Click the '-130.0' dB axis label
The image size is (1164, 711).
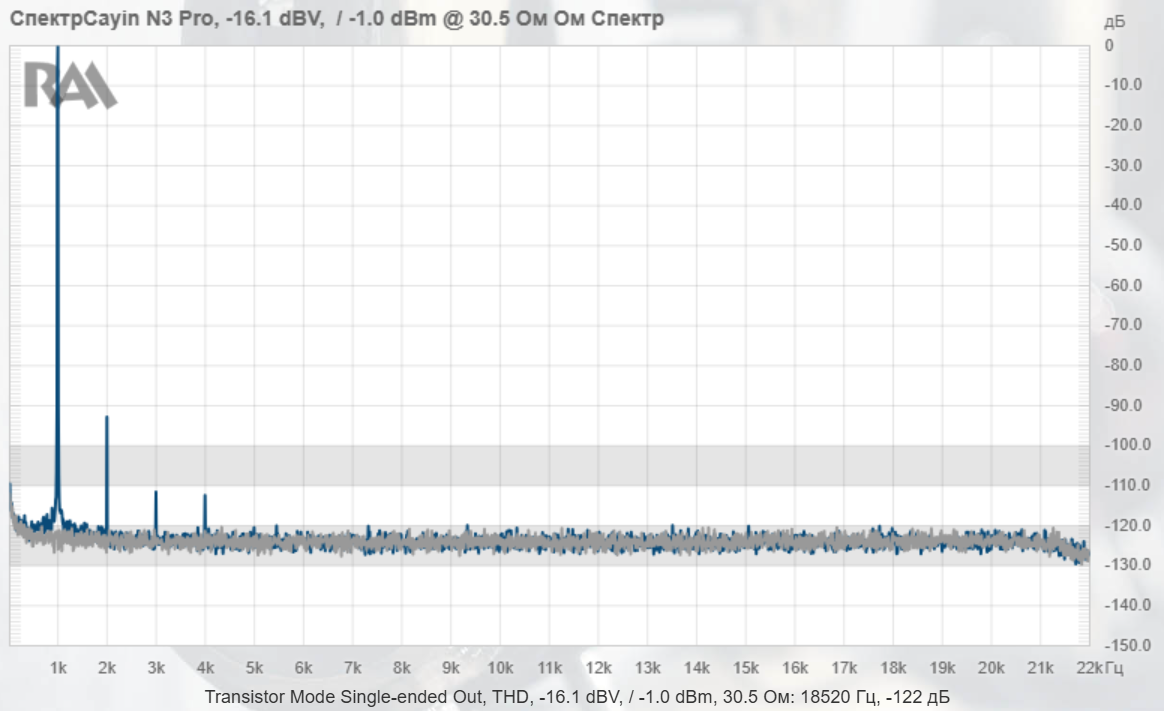[1128, 564]
